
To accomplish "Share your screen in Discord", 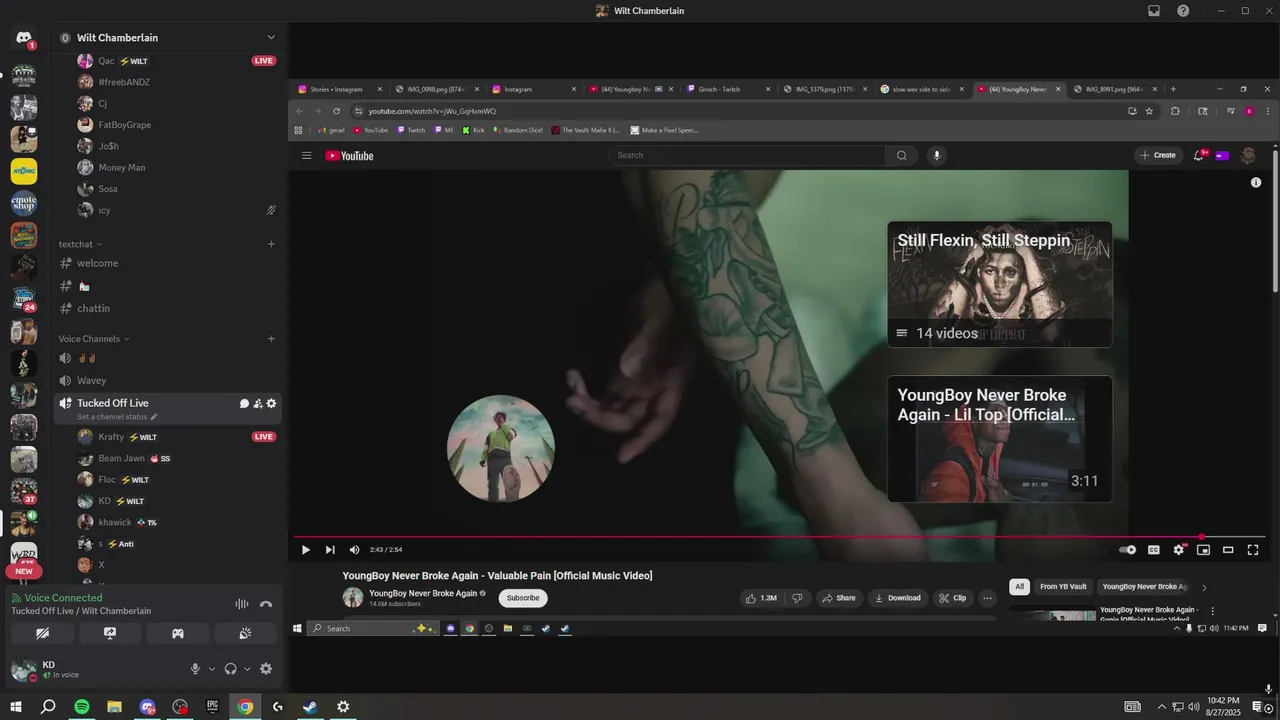I will [110, 633].
